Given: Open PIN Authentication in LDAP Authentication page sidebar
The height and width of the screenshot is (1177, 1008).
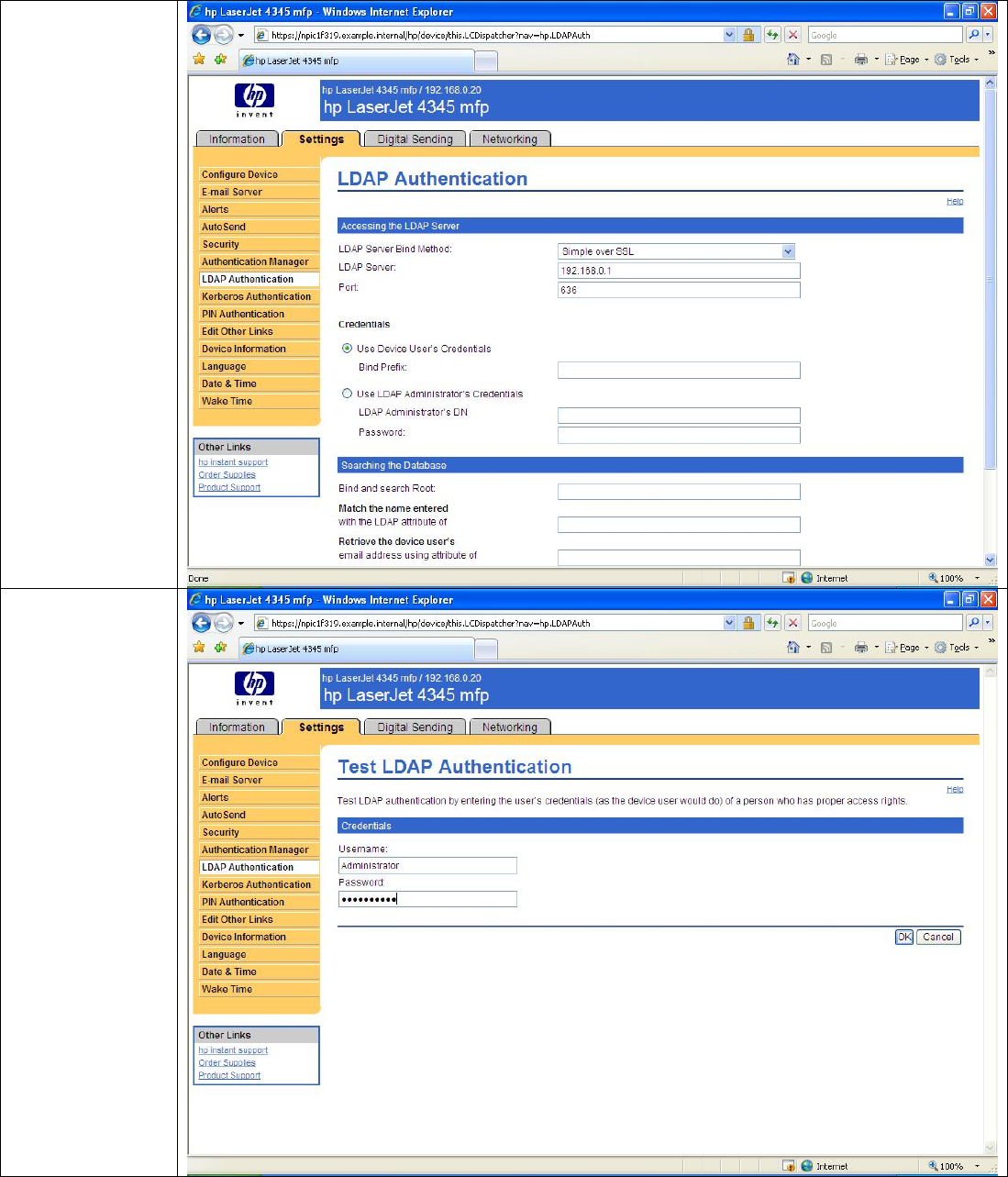Looking at the screenshot, I should tap(257, 314).
